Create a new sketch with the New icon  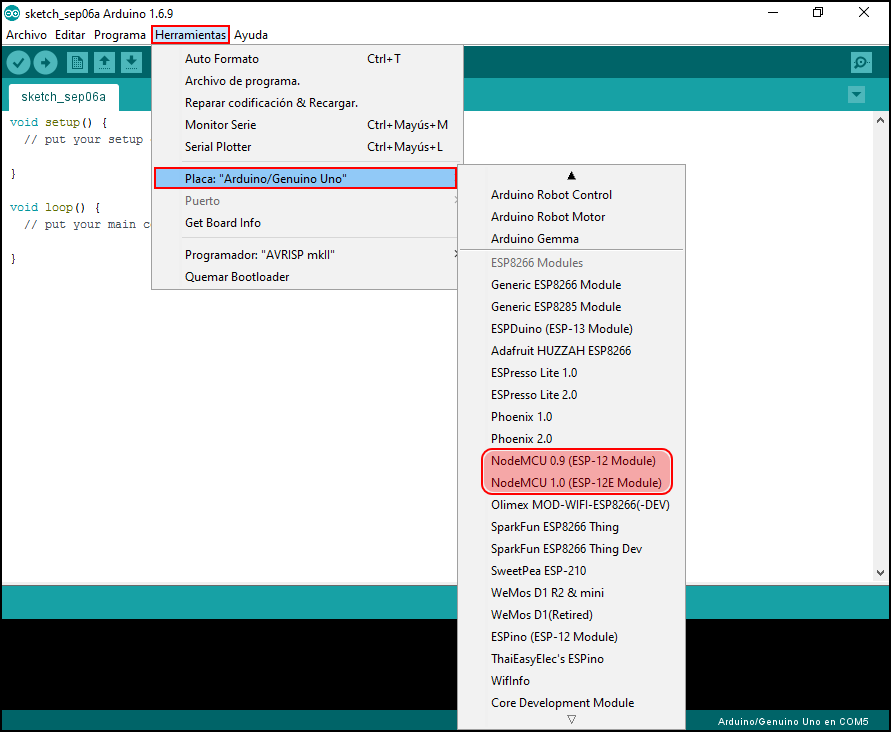tap(77, 63)
